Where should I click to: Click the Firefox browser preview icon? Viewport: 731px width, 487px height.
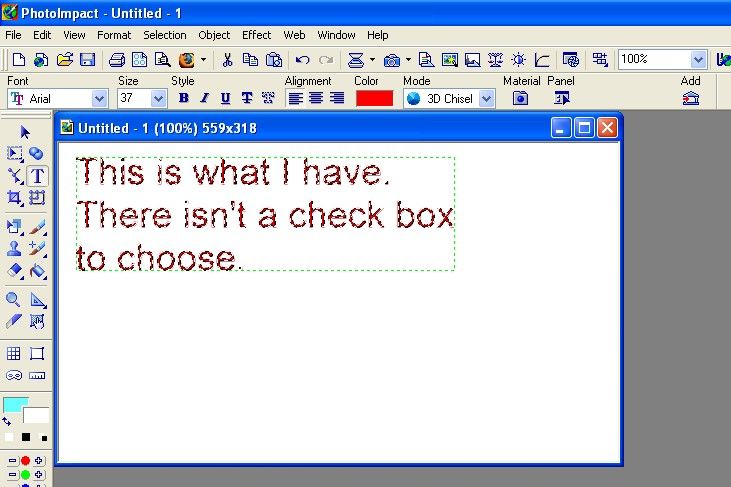pos(186,60)
